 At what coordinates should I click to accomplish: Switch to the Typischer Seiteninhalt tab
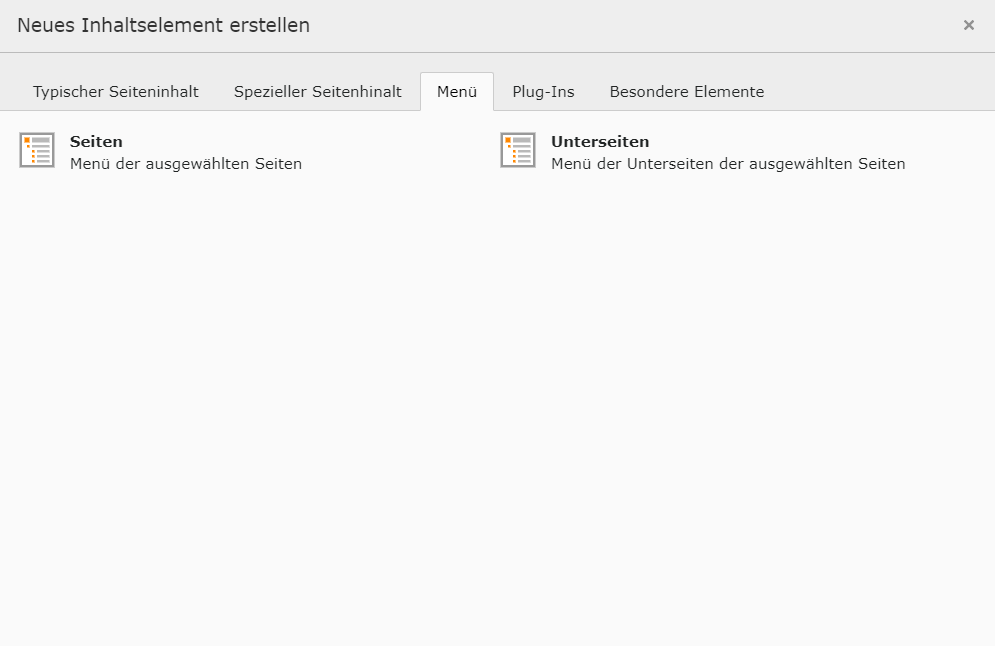point(116,92)
